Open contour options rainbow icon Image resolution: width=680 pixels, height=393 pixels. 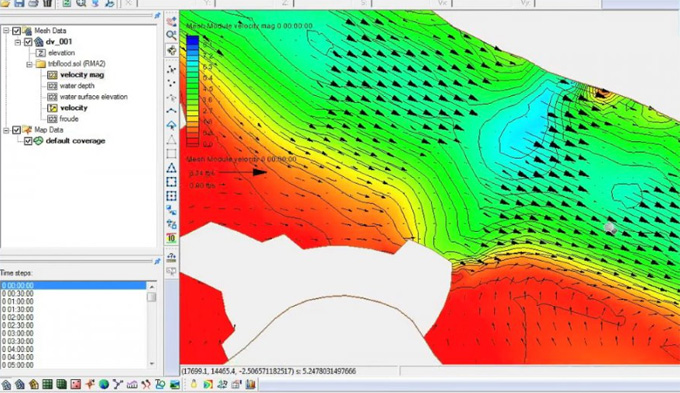click(x=208, y=384)
